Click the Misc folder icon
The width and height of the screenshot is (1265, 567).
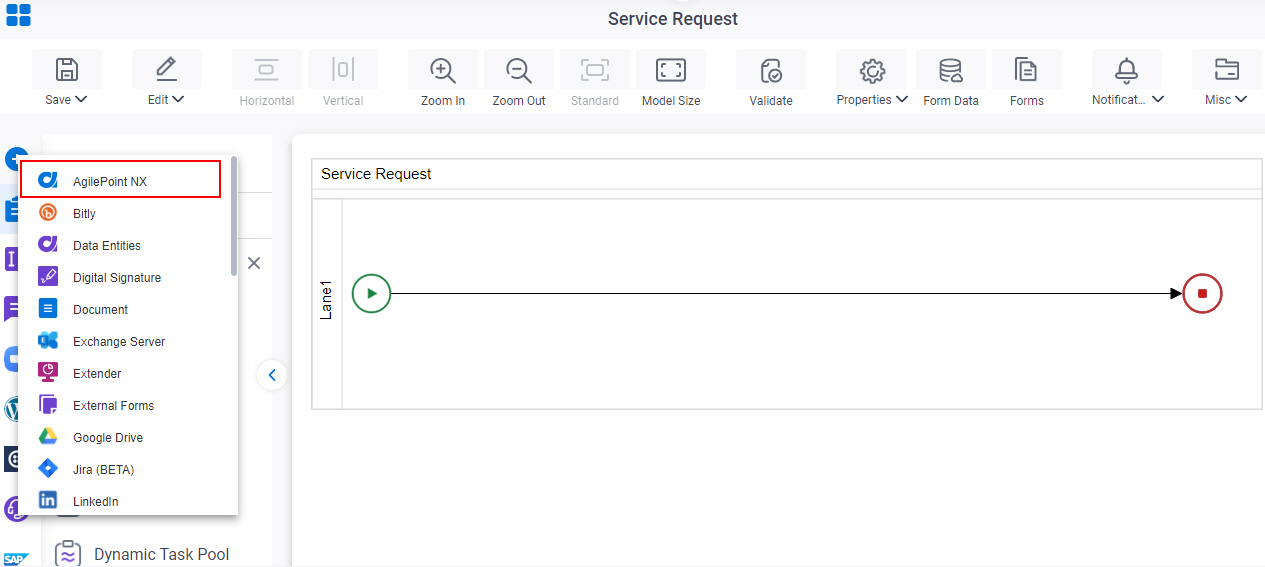pos(1226,69)
